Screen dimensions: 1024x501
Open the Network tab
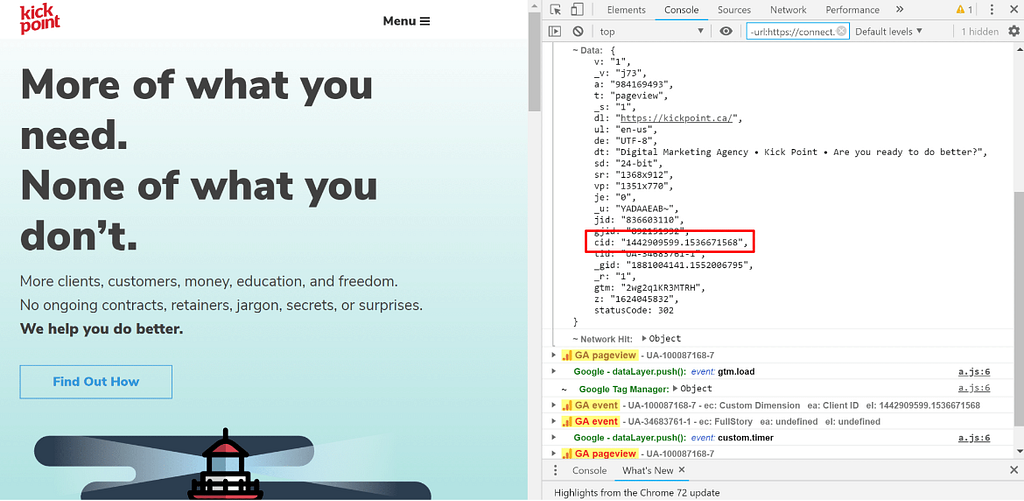tap(788, 10)
